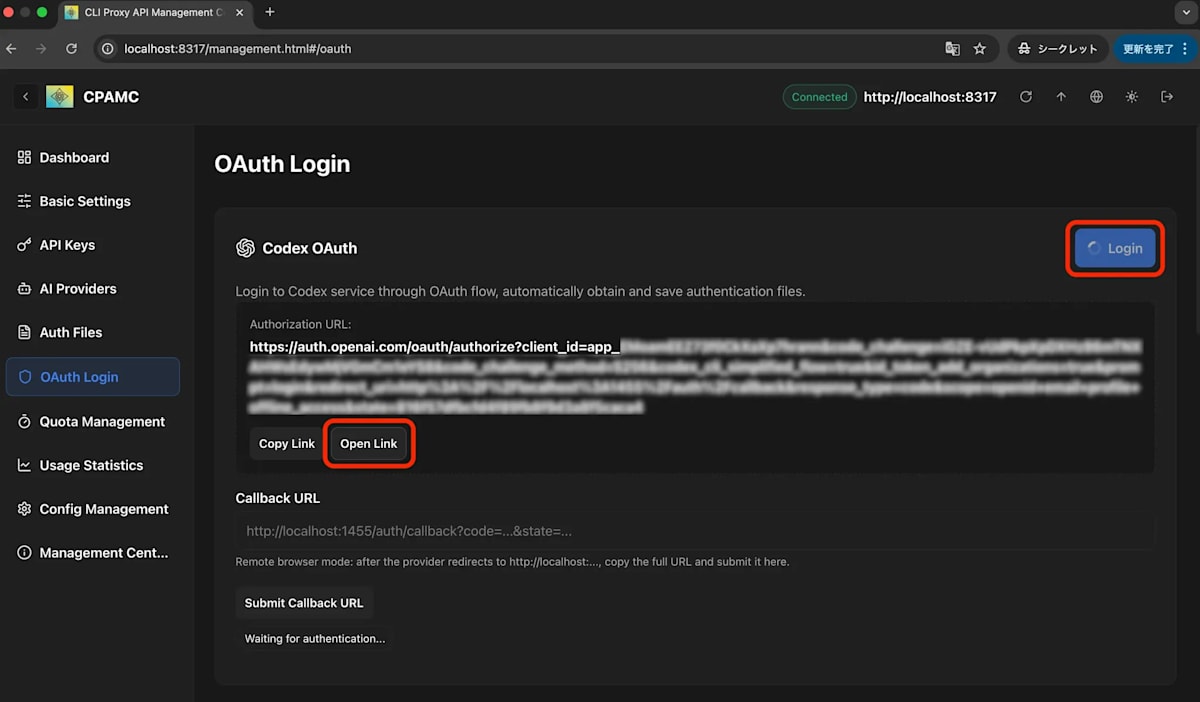The image size is (1200, 702).
Task: Click the Auth Files document icon
Action: [x=25, y=332]
